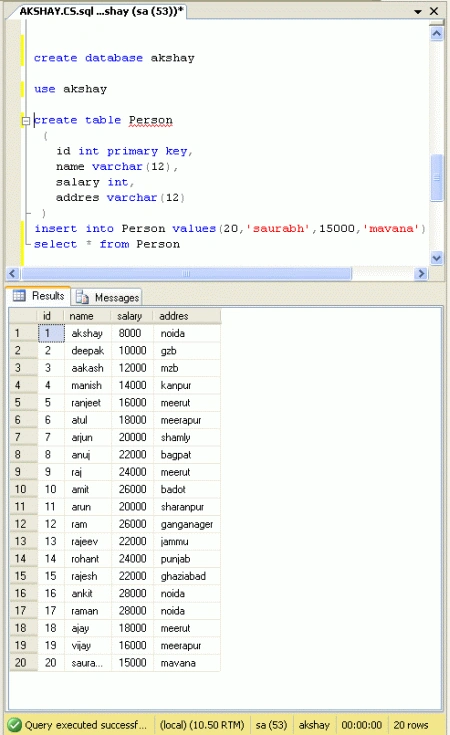Click the horizontal scroll right arrow
450x735 pixels.
pyautogui.click(x=421, y=274)
